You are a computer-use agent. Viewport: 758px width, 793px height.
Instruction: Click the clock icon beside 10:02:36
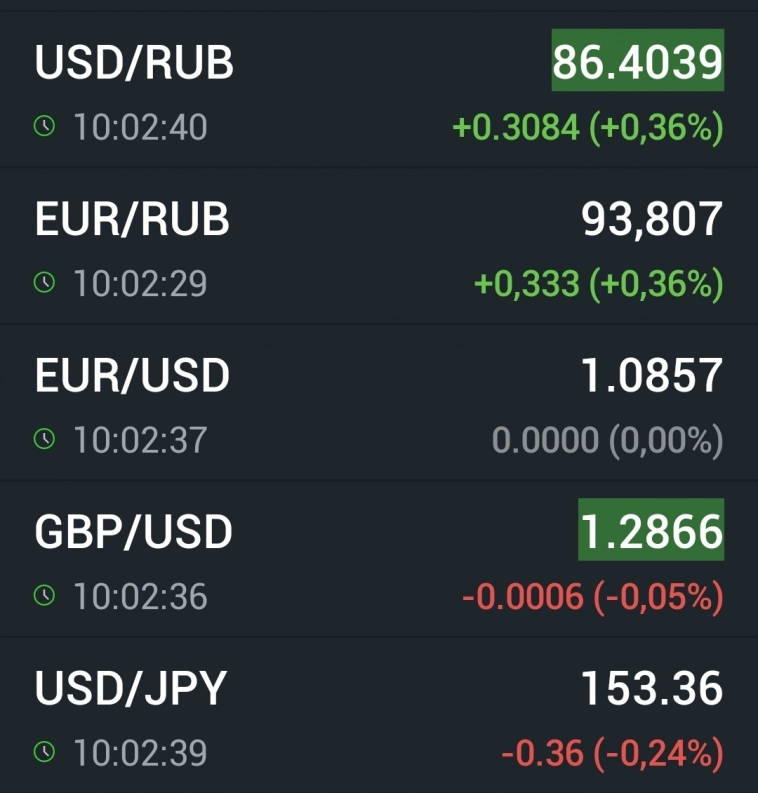[43, 596]
